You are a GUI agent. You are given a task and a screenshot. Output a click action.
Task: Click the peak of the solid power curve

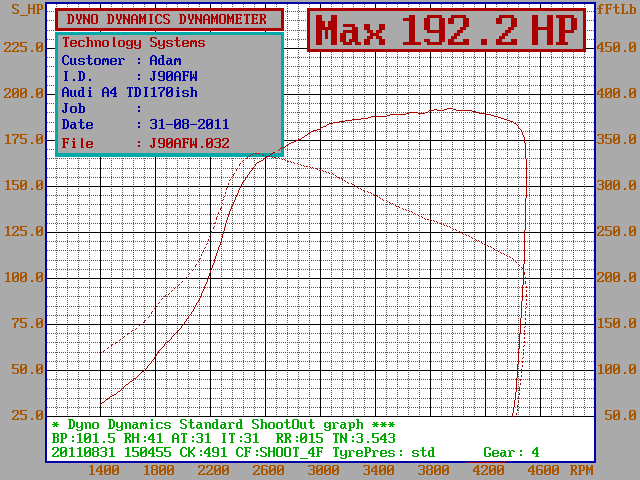tap(449, 109)
